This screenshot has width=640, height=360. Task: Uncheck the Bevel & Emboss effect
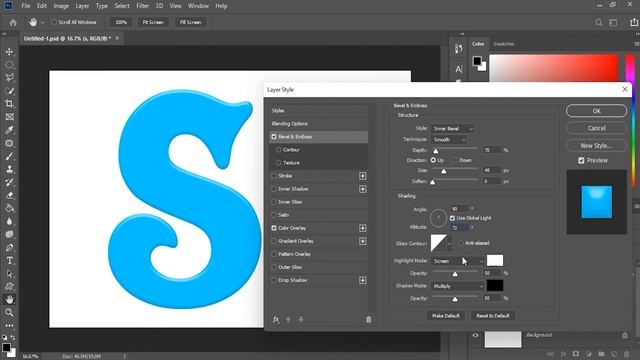[x=274, y=137]
